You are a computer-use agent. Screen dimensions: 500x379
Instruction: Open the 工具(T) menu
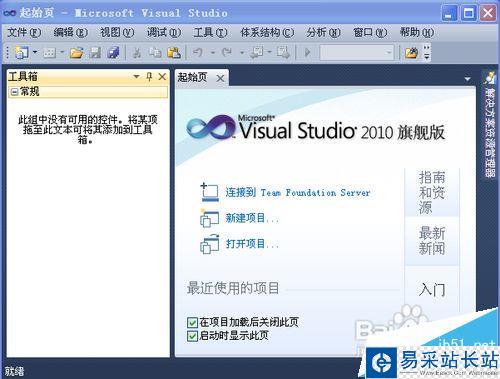210,33
